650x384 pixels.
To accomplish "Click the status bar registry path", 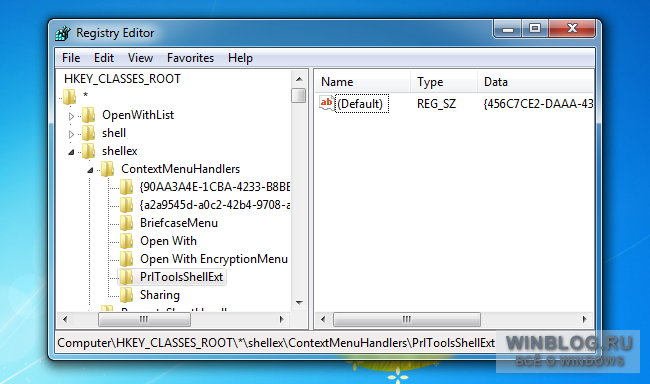I will click(x=276, y=343).
